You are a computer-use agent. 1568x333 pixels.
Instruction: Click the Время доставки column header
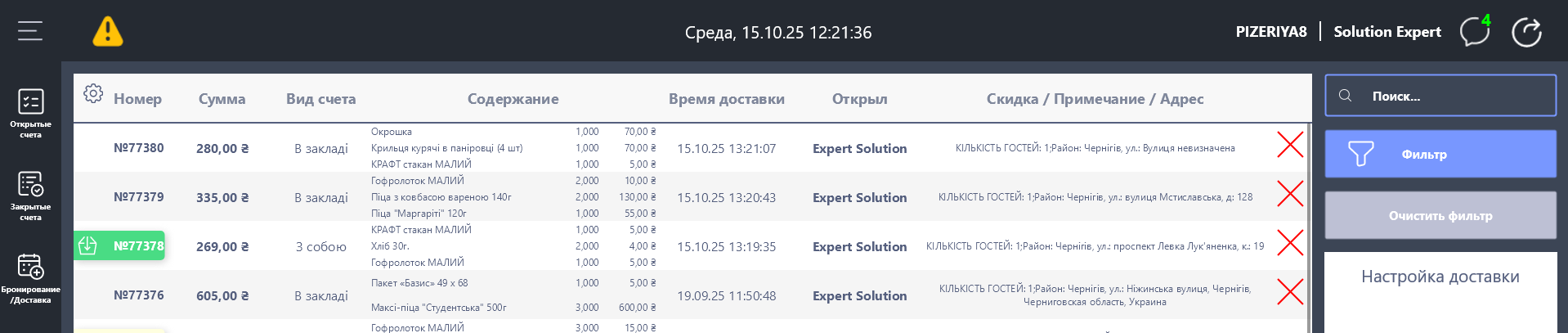point(726,99)
